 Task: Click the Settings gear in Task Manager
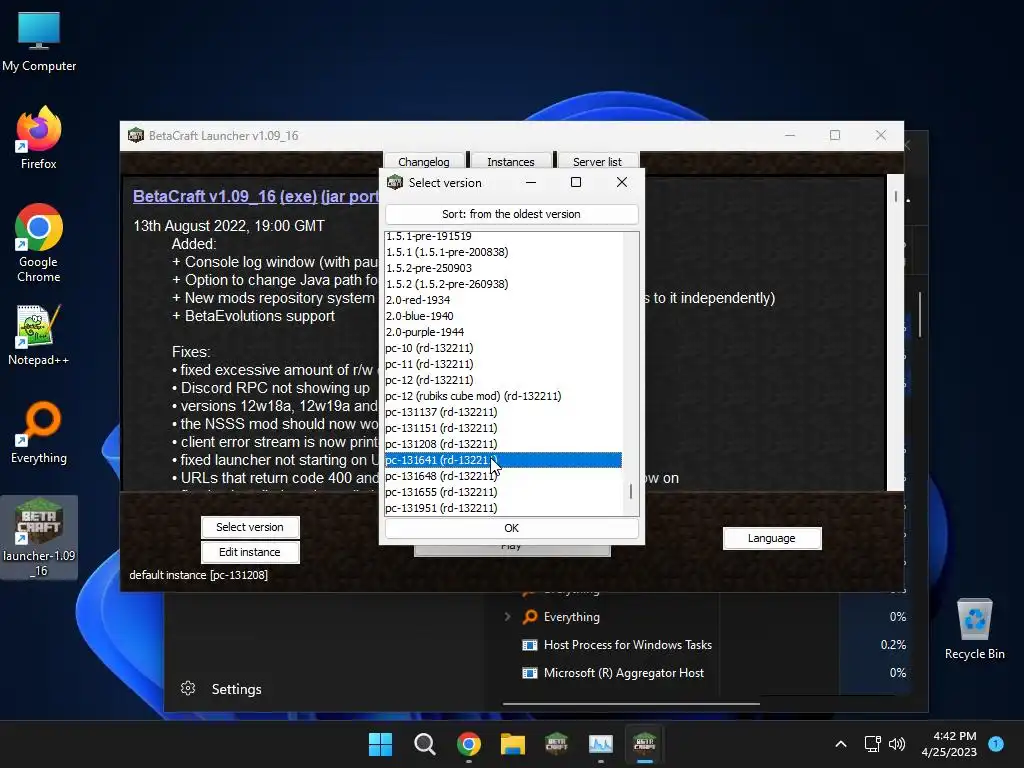188,688
